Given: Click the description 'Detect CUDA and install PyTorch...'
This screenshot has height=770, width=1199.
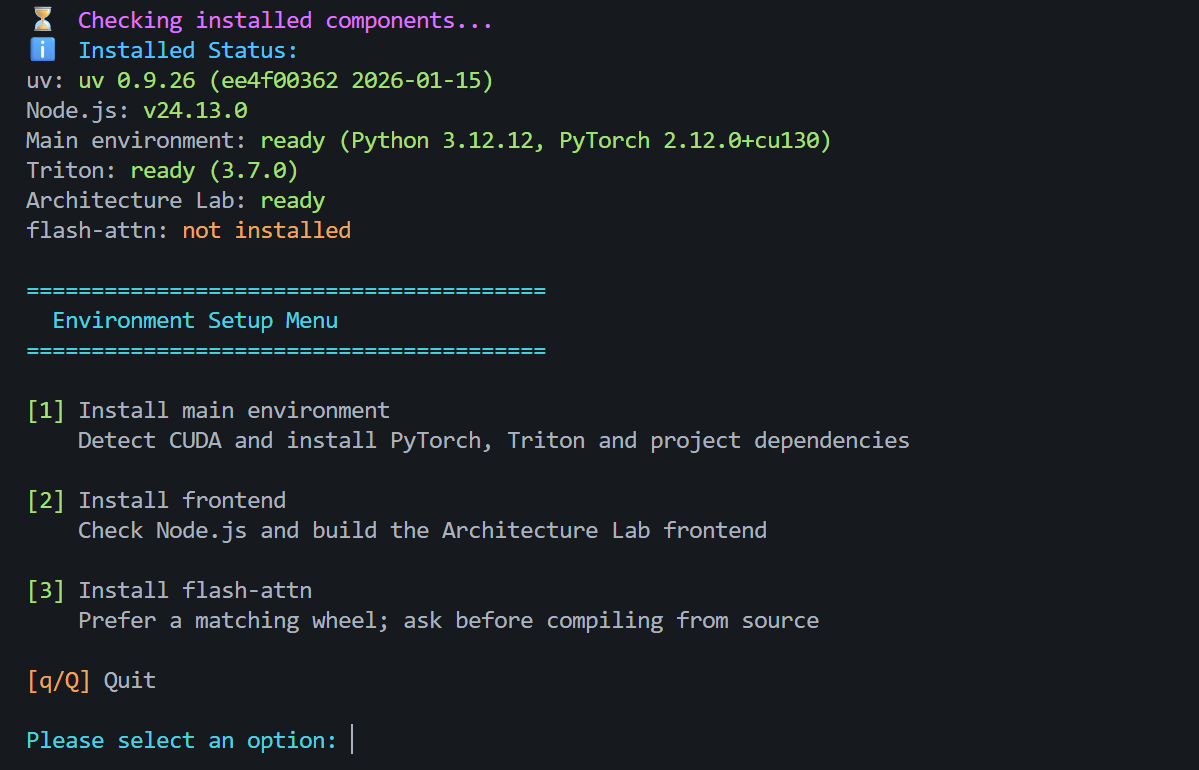Looking at the screenshot, I should click(494, 440).
